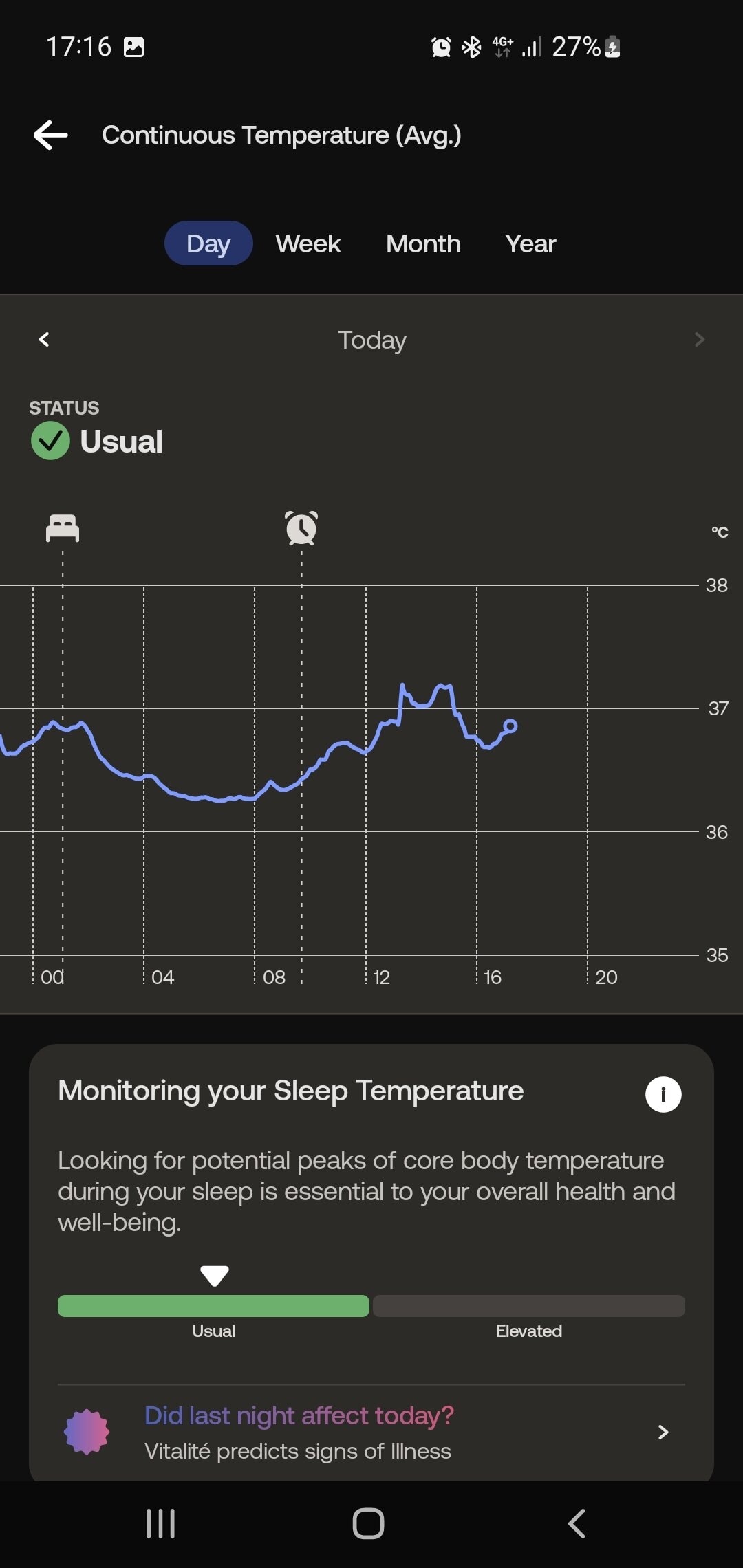The image size is (743, 1568).
Task: Switch to the Week tab
Action: point(308,243)
